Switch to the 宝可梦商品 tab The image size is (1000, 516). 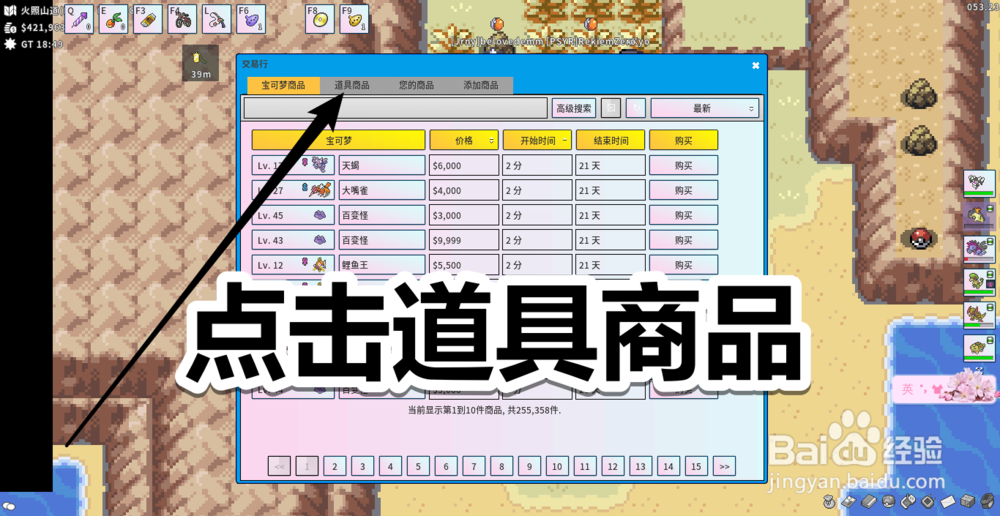(283, 85)
